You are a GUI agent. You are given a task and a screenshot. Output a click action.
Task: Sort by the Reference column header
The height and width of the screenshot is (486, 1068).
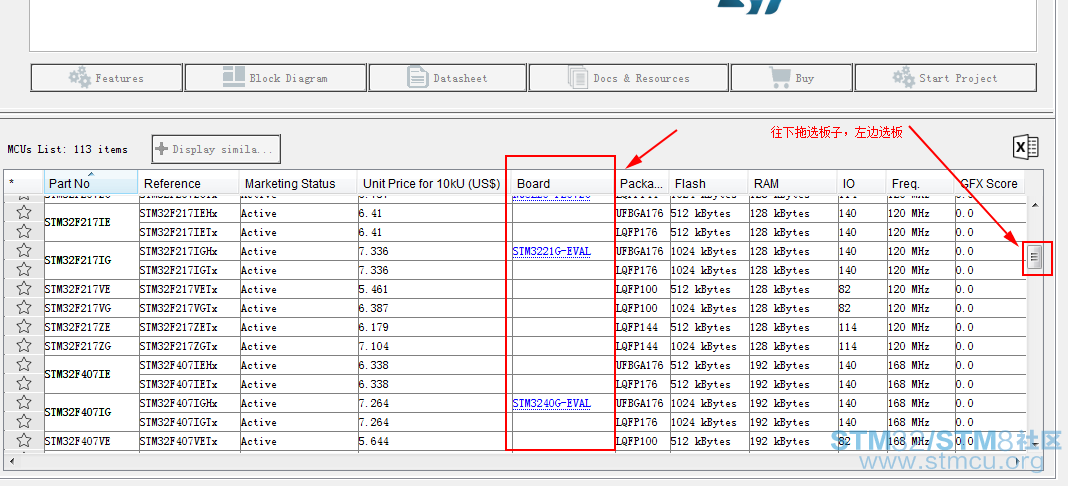[x=189, y=183]
